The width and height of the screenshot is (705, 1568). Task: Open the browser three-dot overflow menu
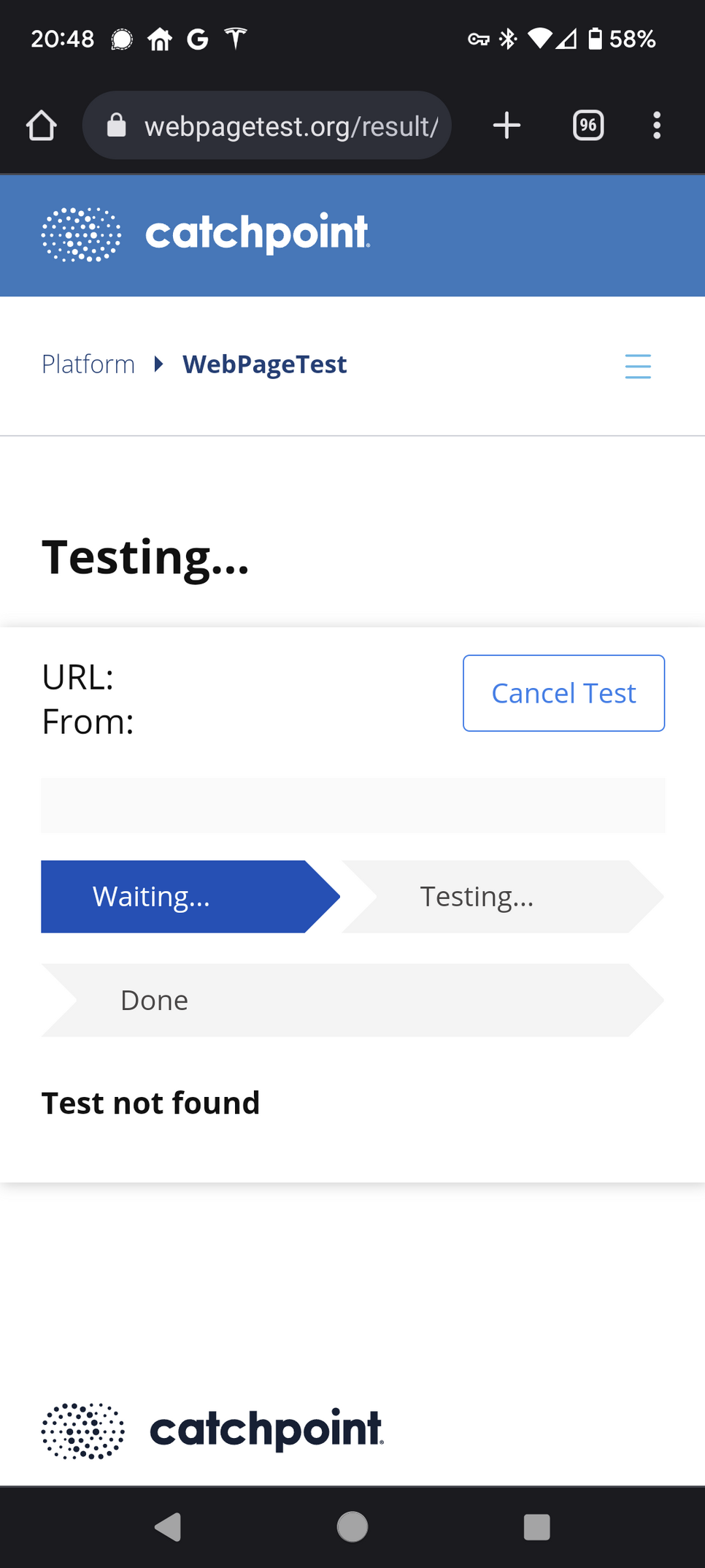click(657, 126)
